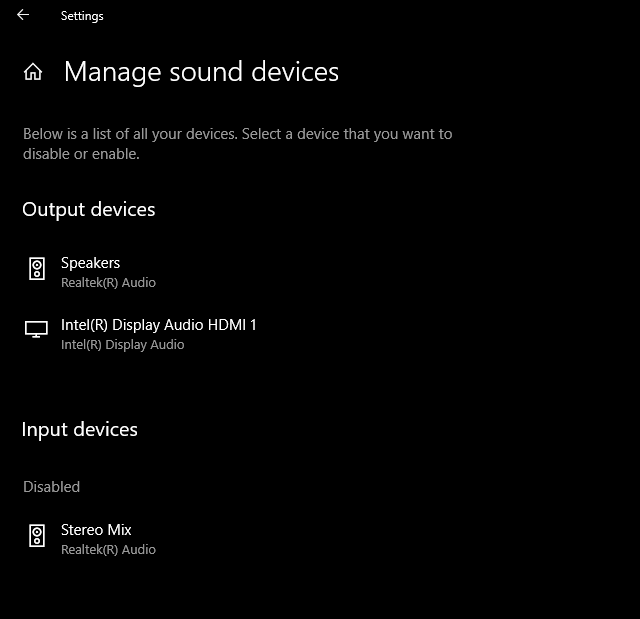Click the description text about devices
Viewport: 640px width, 619px height.
(238, 144)
